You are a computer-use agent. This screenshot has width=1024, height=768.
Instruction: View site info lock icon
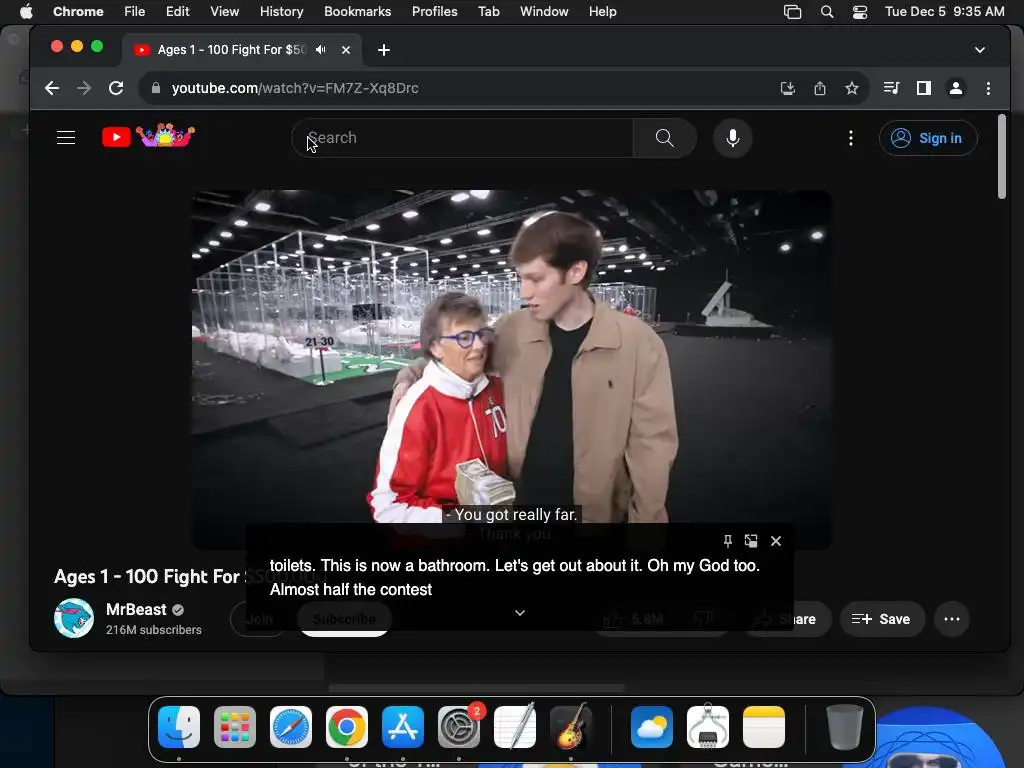[155, 88]
